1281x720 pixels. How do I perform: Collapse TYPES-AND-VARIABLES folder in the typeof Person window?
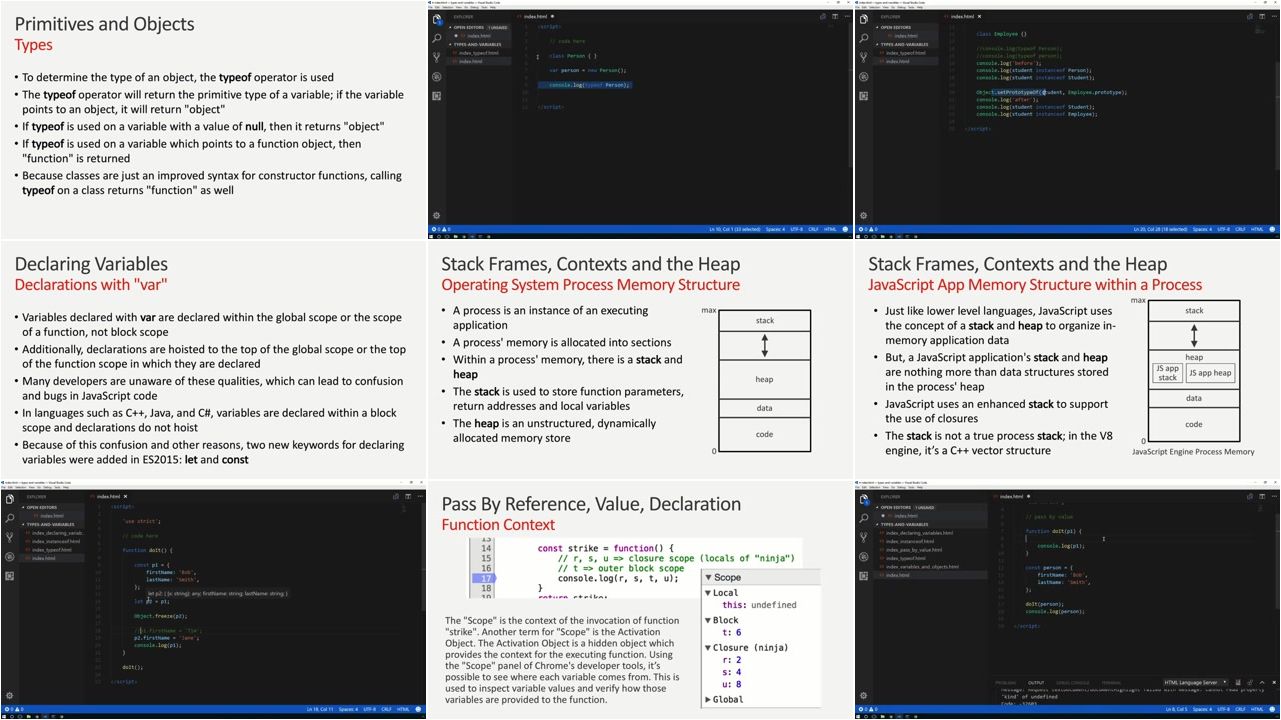[476, 44]
